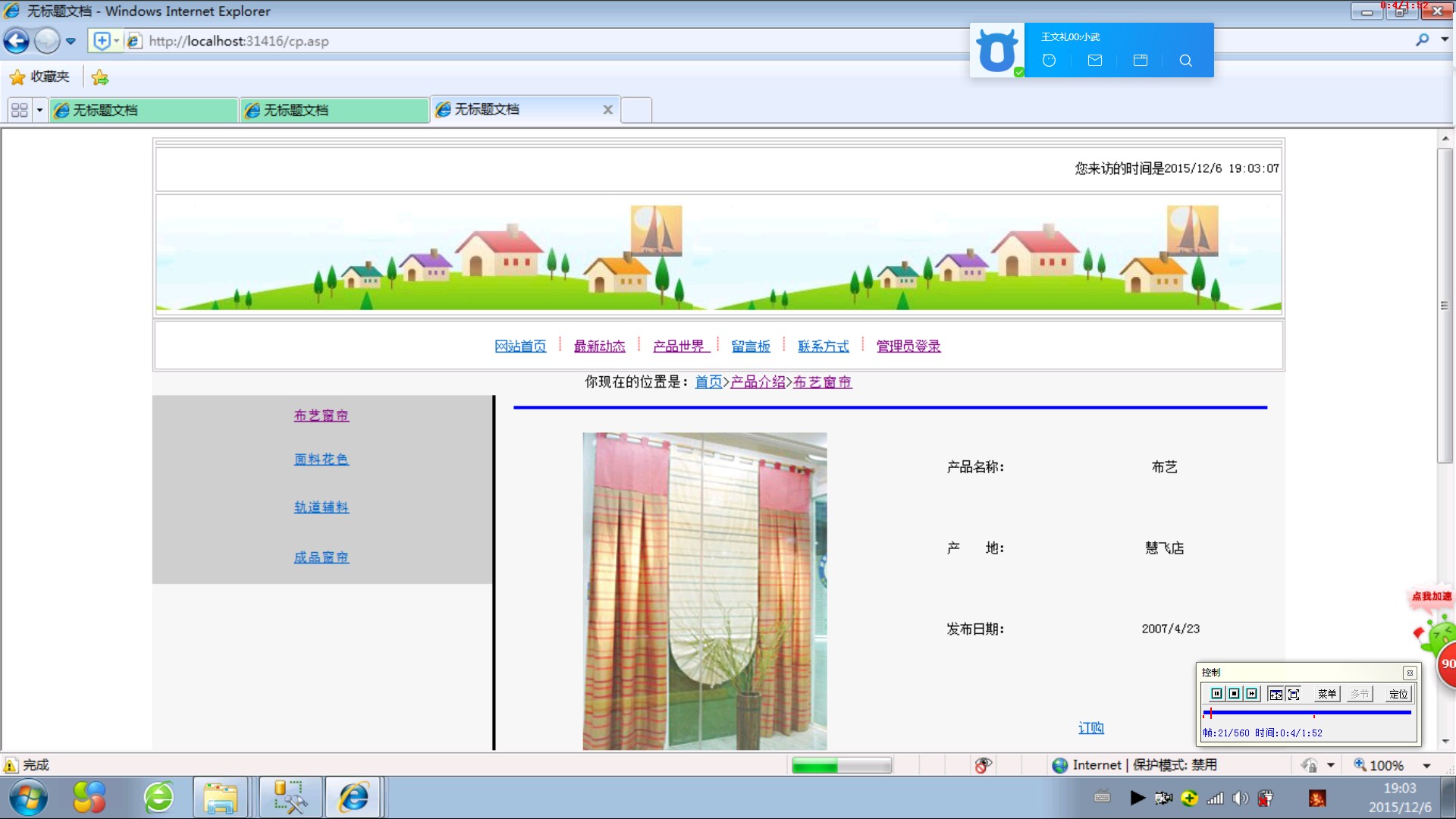Click the scroll down arrow of page
This screenshot has height=819, width=1456.
point(1445,741)
